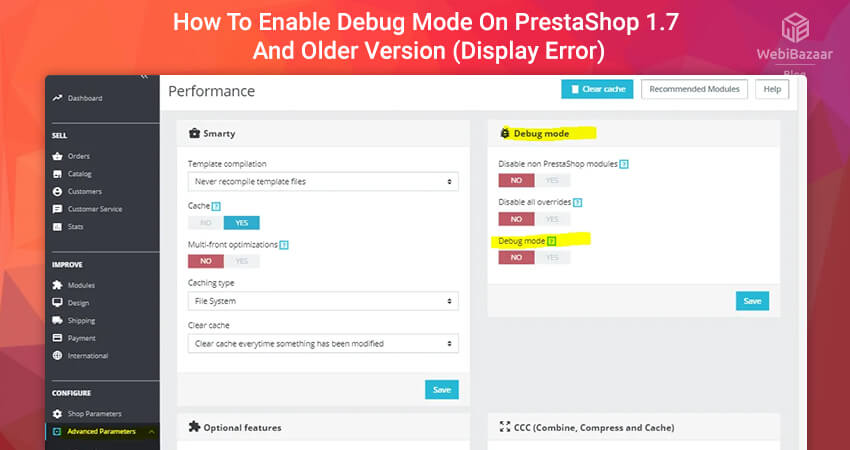Viewport: 850px width, 450px height.
Task: Save the Debug mode panel settings
Action: click(752, 300)
